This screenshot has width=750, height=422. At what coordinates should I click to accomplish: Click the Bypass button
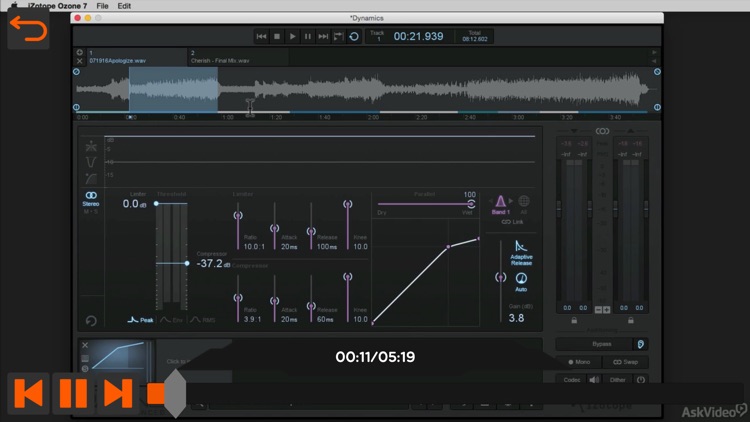click(602, 344)
